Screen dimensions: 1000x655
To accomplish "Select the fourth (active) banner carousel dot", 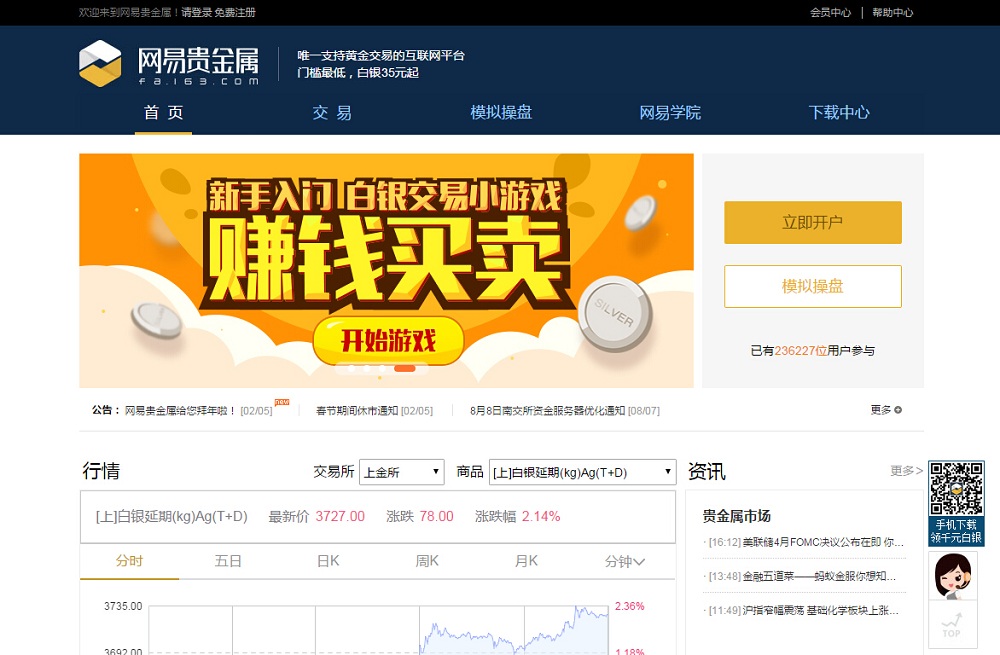I will click(x=404, y=369).
